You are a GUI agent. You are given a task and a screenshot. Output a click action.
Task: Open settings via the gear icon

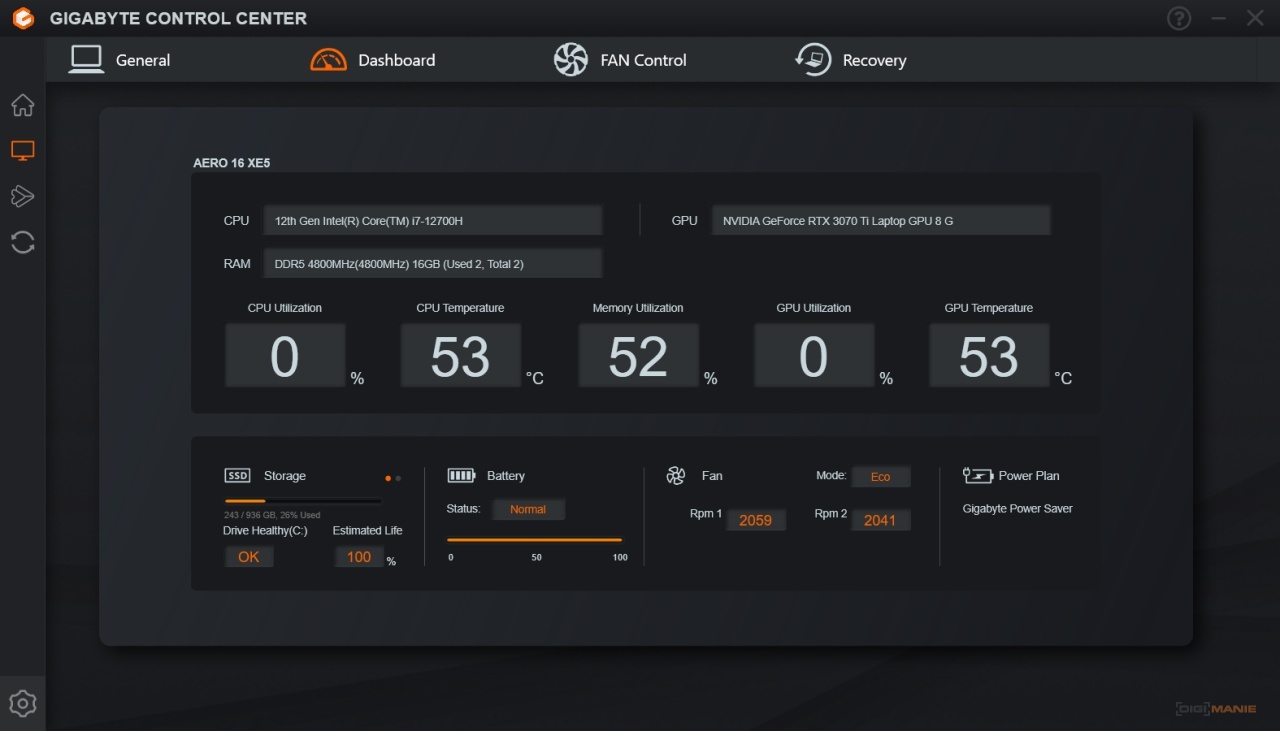[22, 703]
